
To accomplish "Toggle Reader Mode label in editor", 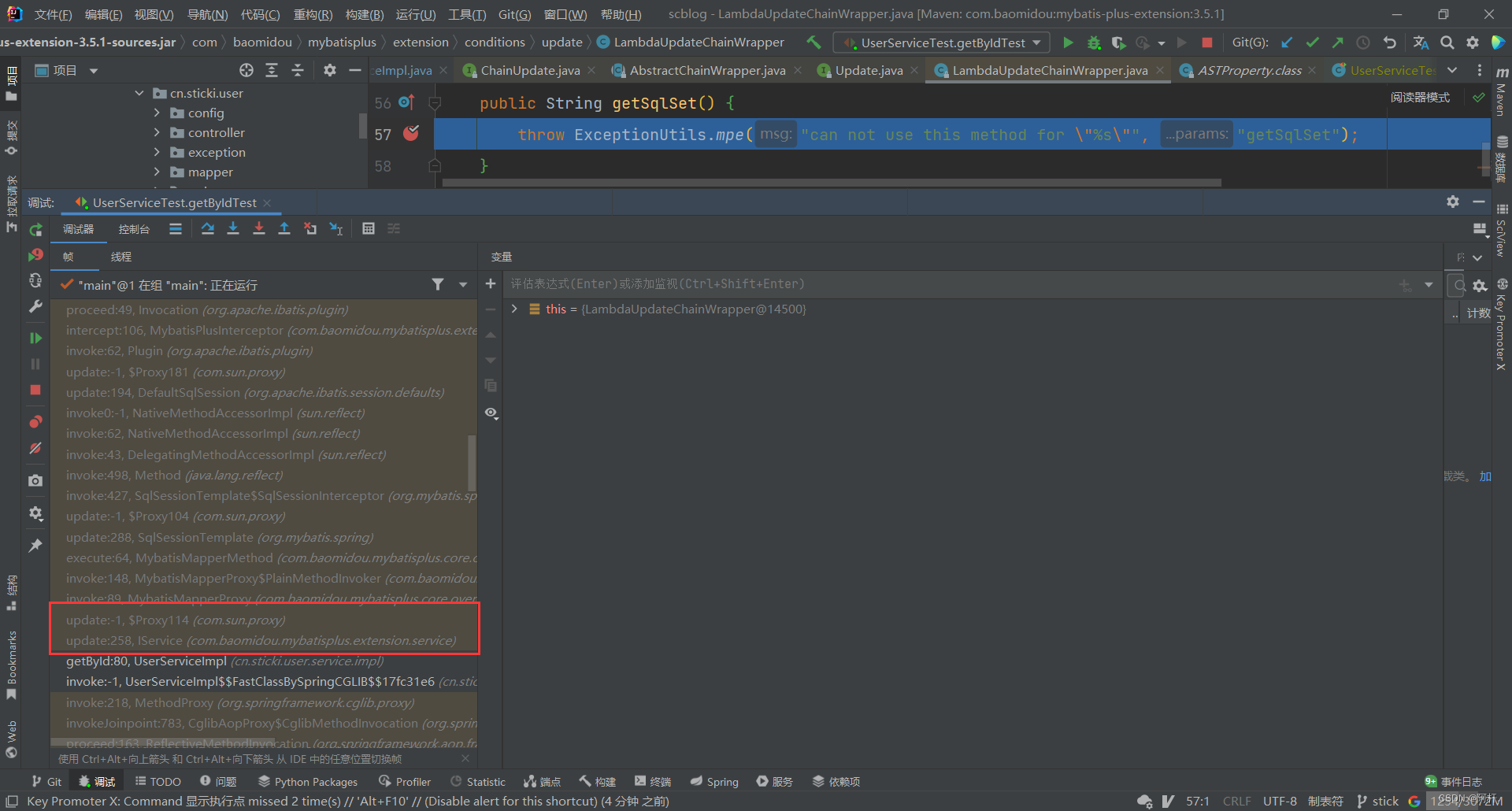I will coord(1420,98).
